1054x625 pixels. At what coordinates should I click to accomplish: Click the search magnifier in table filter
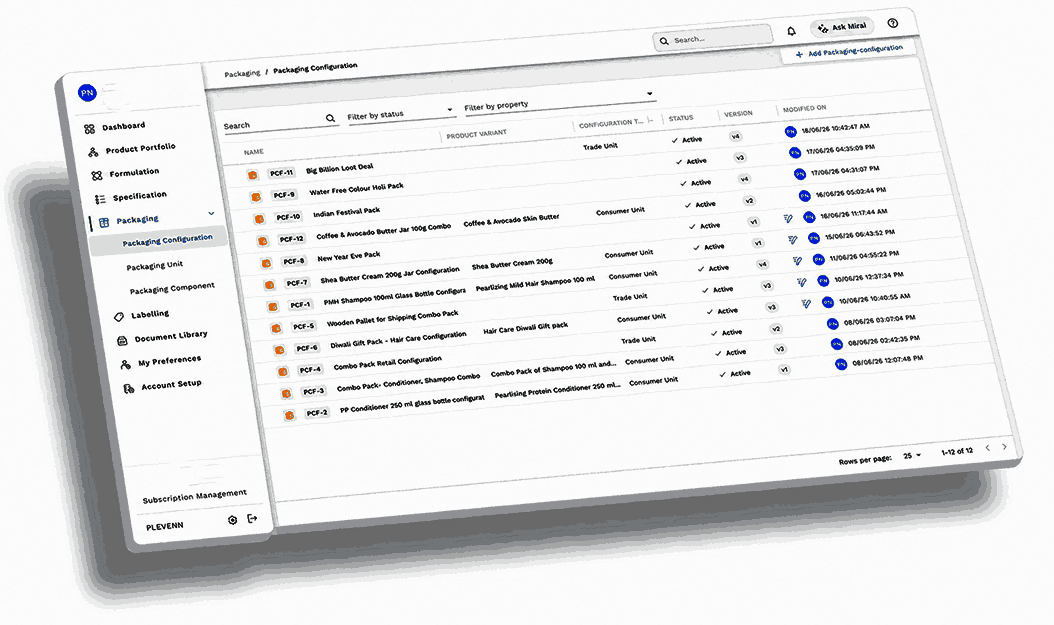[x=330, y=118]
